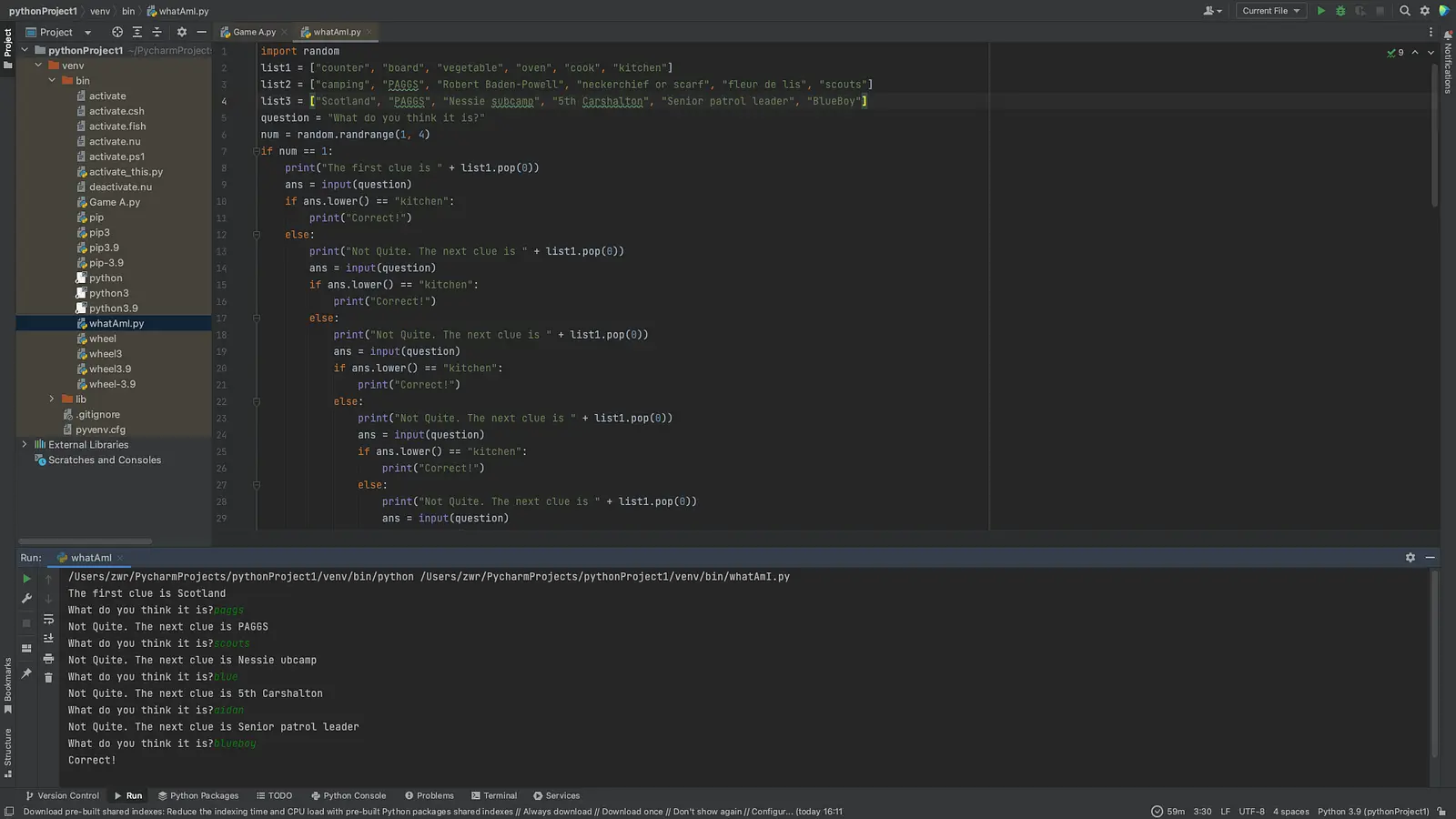
Task: Toggle soft-wrap in the run console
Action: pyautogui.click(x=48, y=619)
